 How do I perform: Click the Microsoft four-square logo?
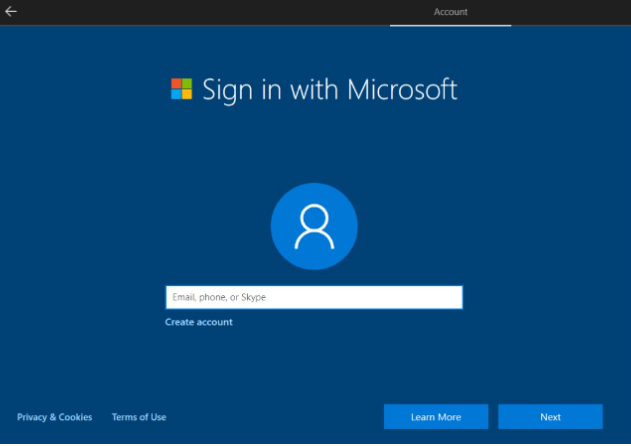(x=181, y=89)
